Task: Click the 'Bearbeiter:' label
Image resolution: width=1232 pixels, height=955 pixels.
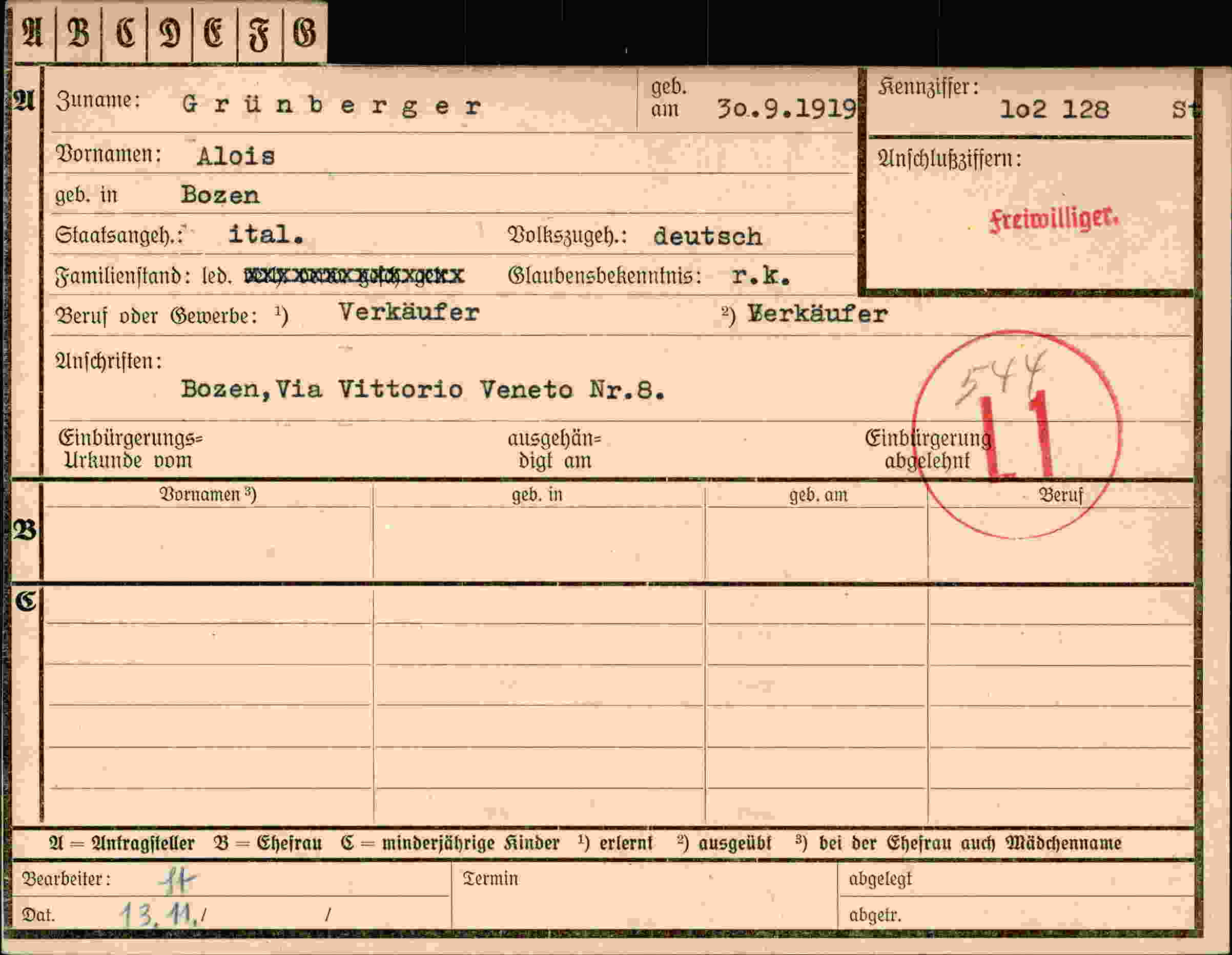Action: point(66,879)
